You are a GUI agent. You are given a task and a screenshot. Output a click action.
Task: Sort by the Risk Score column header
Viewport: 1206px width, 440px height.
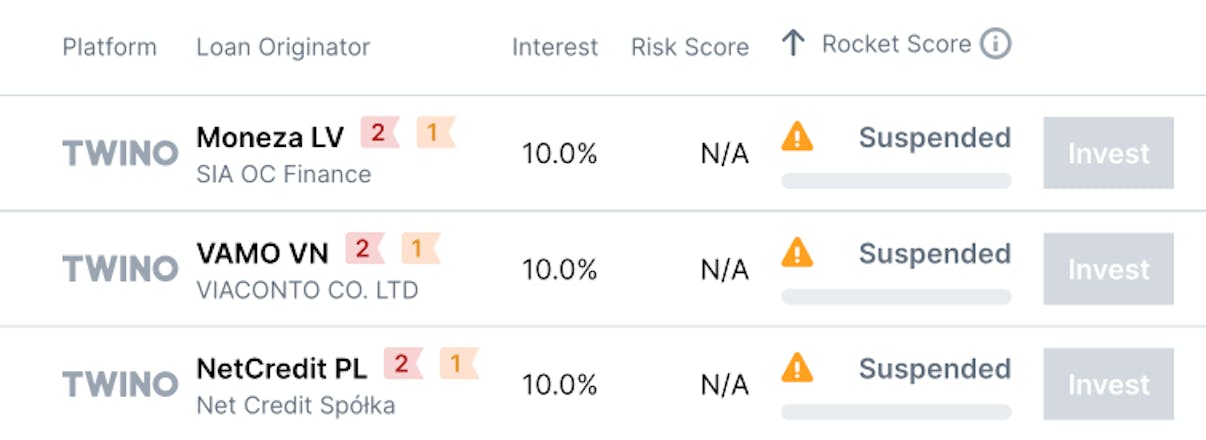pyautogui.click(x=690, y=47)
